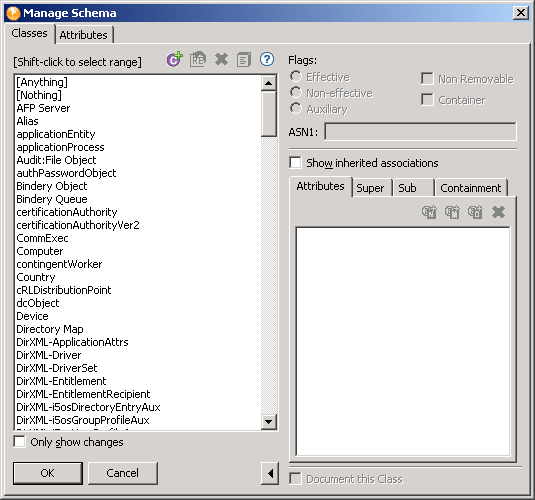Open the Attributes sub-tab under associations

click(320, 186)
